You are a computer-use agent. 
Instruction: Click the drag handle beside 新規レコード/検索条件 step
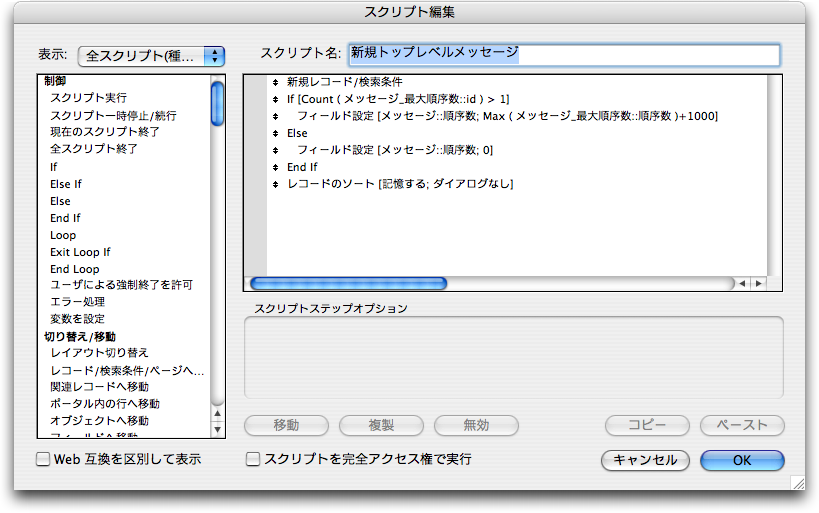click(275, 82)
